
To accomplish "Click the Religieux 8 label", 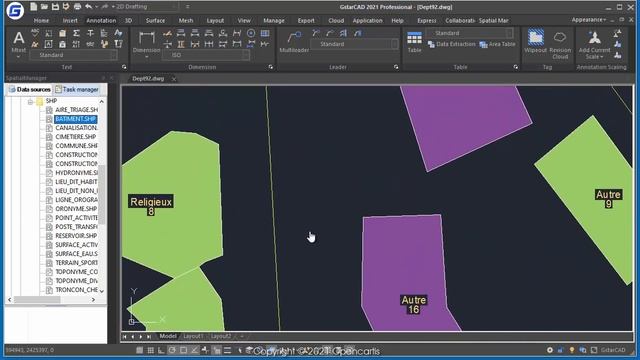I will pos(151,205).
